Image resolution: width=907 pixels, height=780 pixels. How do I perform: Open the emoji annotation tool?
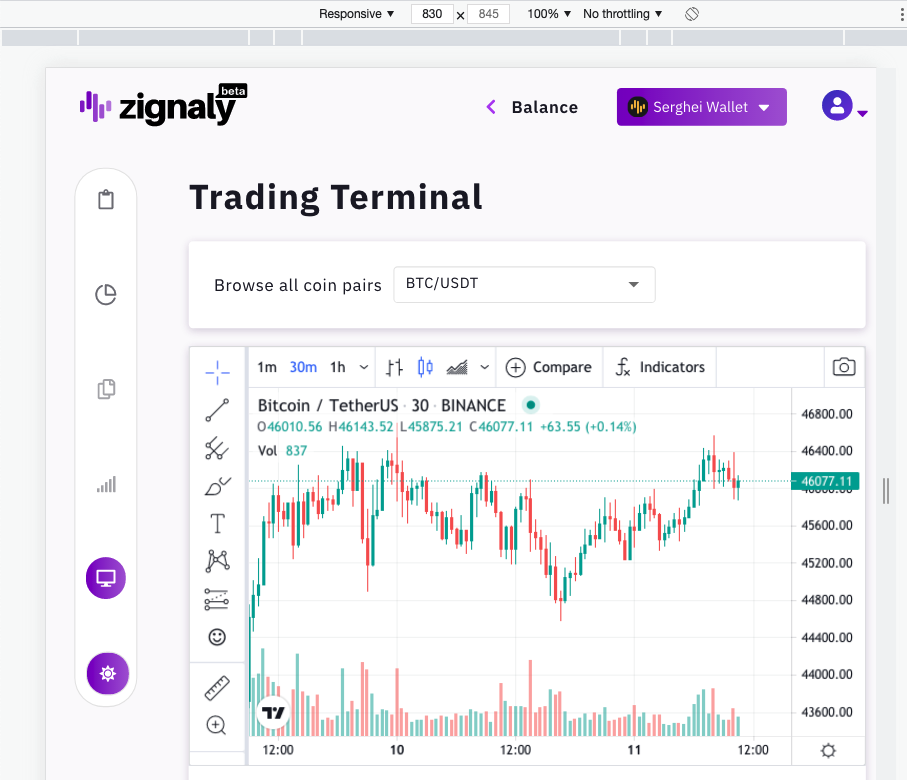(218, 636)
